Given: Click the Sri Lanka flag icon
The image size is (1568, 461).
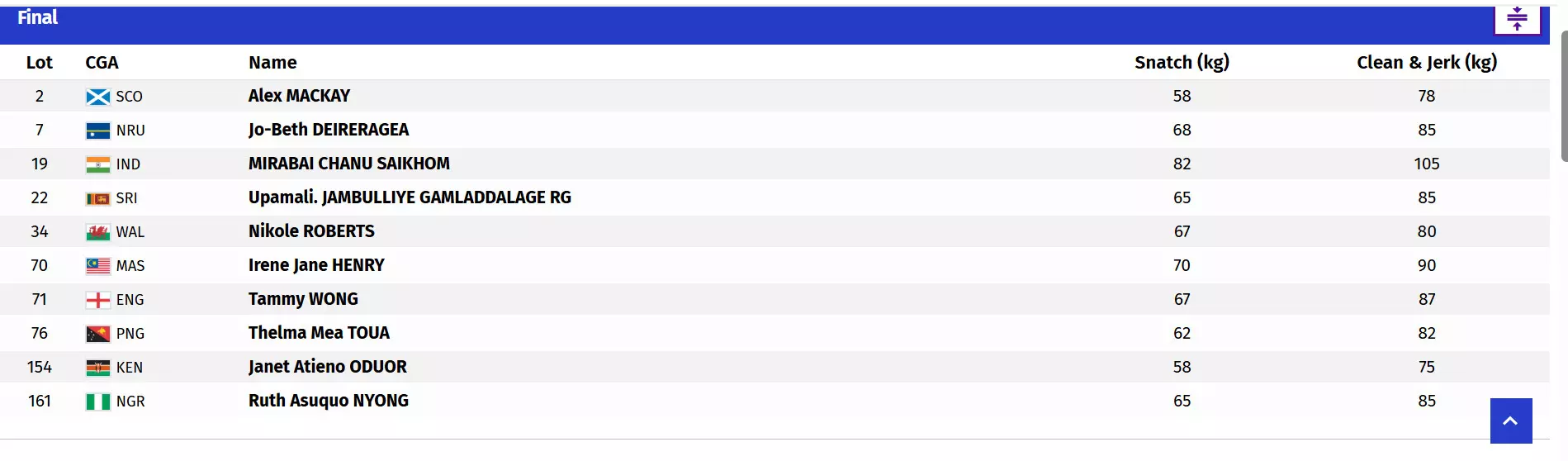Looking at the screenshot, I should point(98,198).
